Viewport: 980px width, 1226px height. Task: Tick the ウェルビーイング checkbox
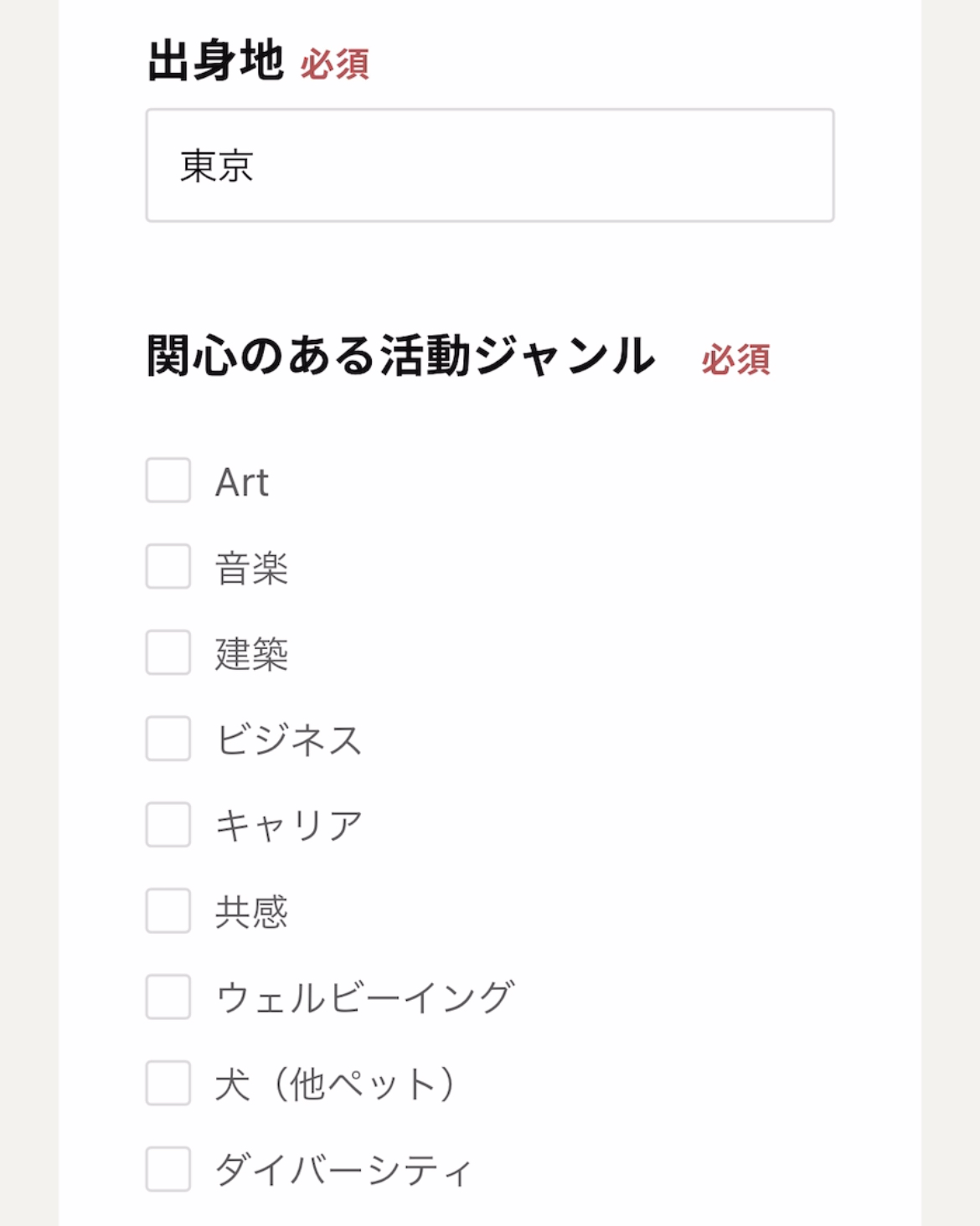pyautogui.click(x=168, y=997)
